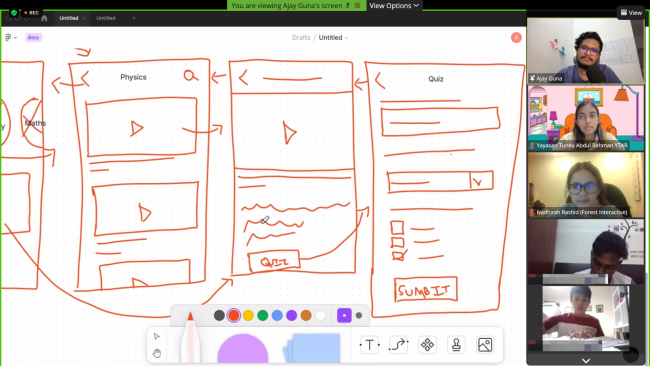This screenshot has height=366, width=650.
Task: Toggle the thick stroke size button
Action: point(344,315)
